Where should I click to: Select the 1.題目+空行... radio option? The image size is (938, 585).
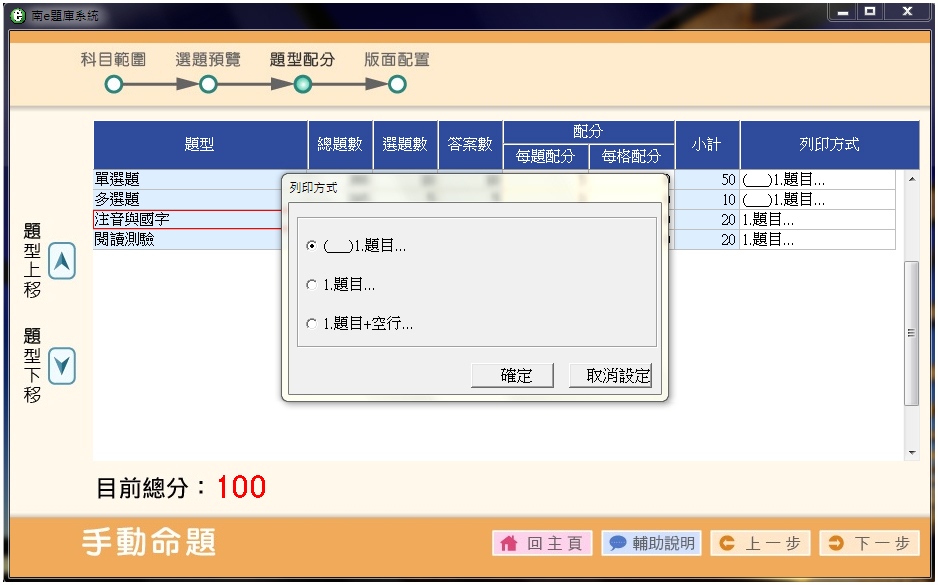click(312, 324)
